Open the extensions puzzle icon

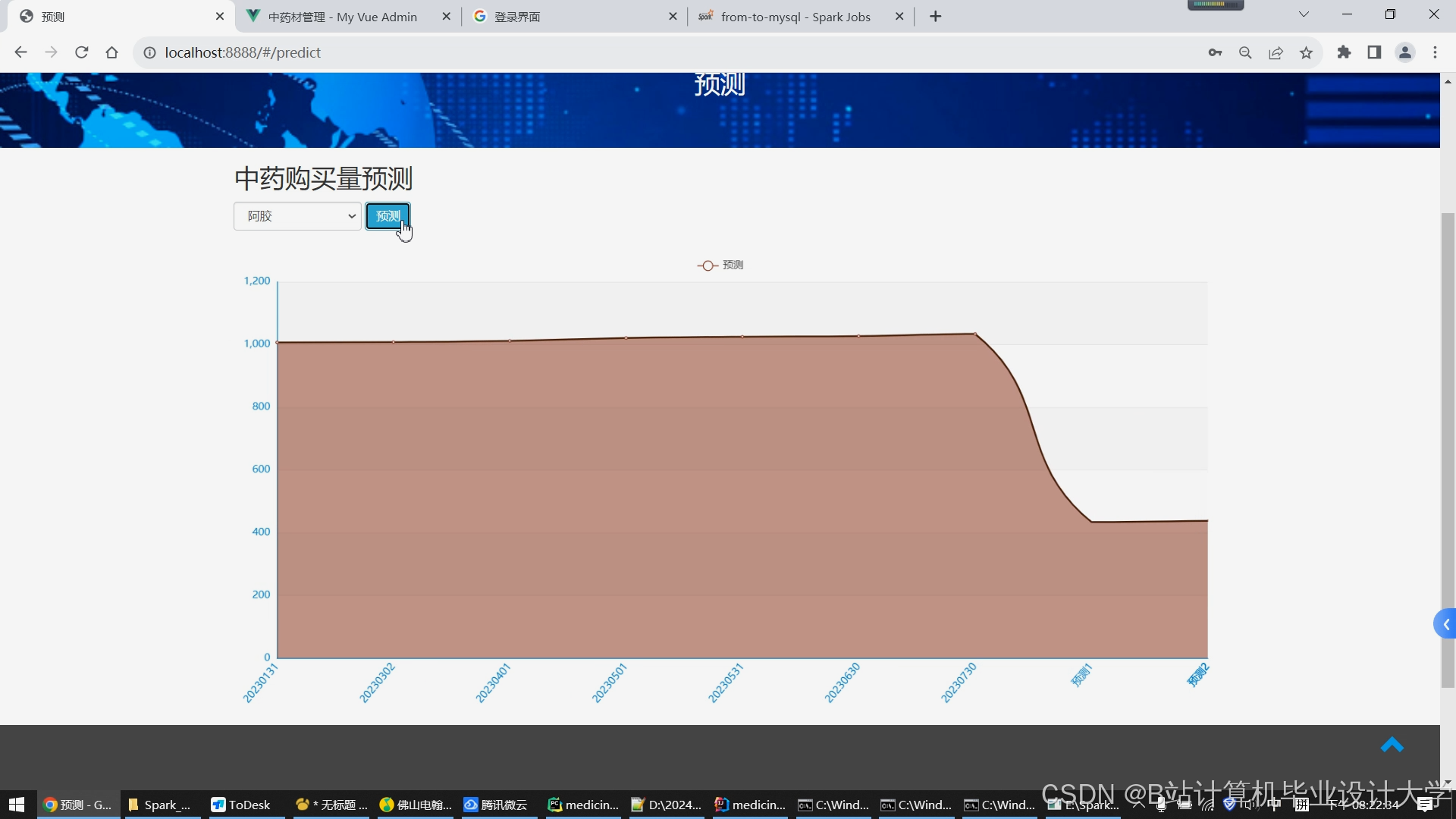click(1344, 52)
